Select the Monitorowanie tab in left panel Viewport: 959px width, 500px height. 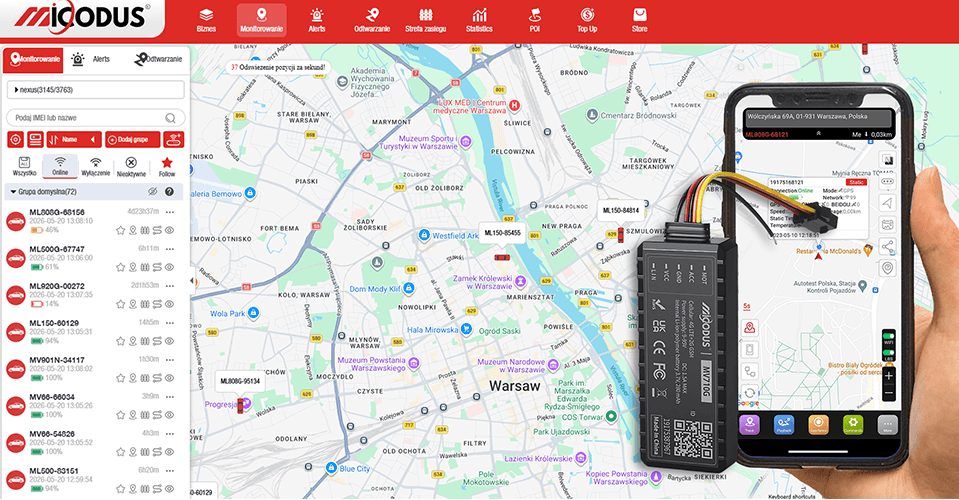click(34, 59)
